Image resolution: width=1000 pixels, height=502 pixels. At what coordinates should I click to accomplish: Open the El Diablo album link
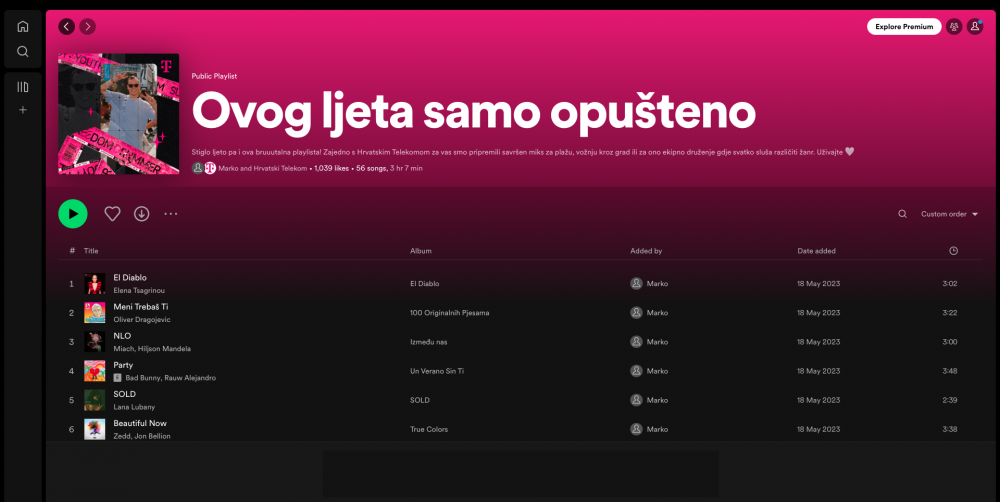(425, 284)
